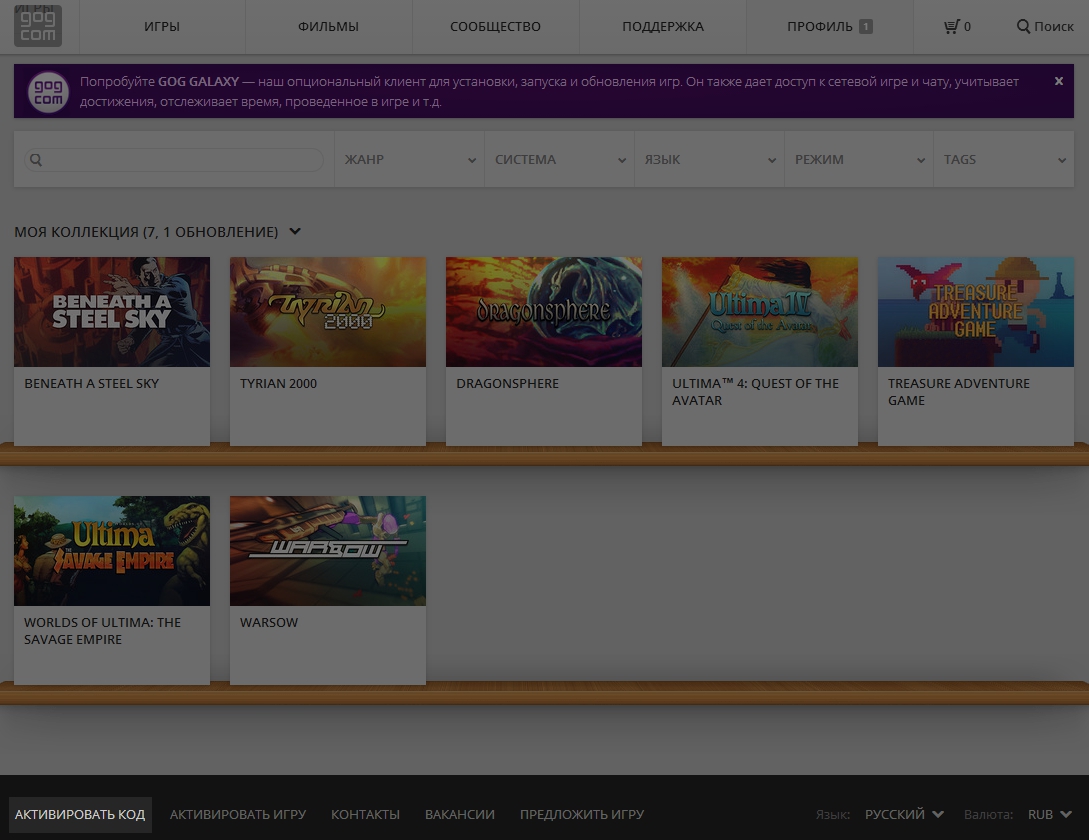This screenshot has width=1089, height=840.
Task: Open КОНТАКТЫ footer link
Action: tap(365, 814)
